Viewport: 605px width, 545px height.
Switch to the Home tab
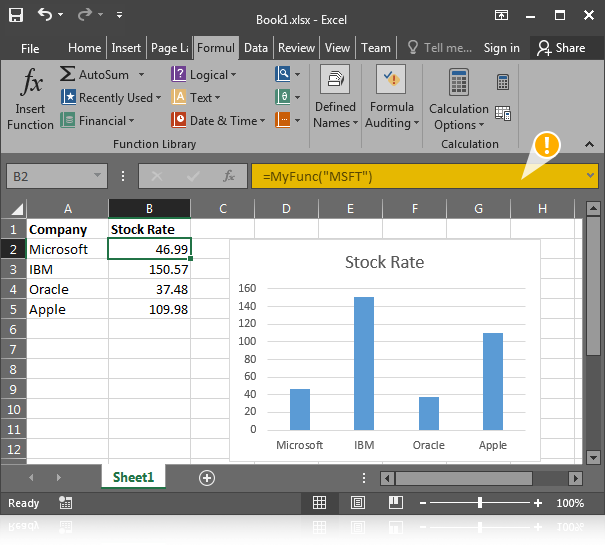coord(84,48)
